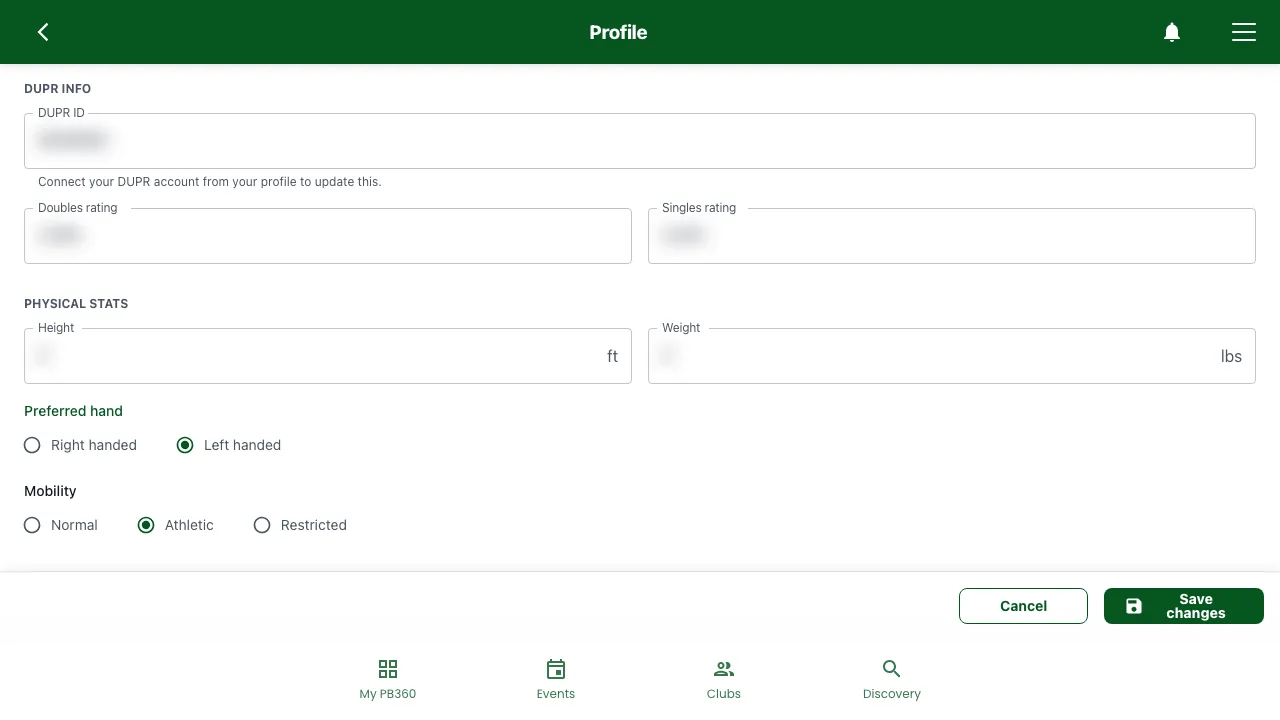Click the Clubs people icon
This screenshot has height=720, width=1280.
(x=724, y=669)
